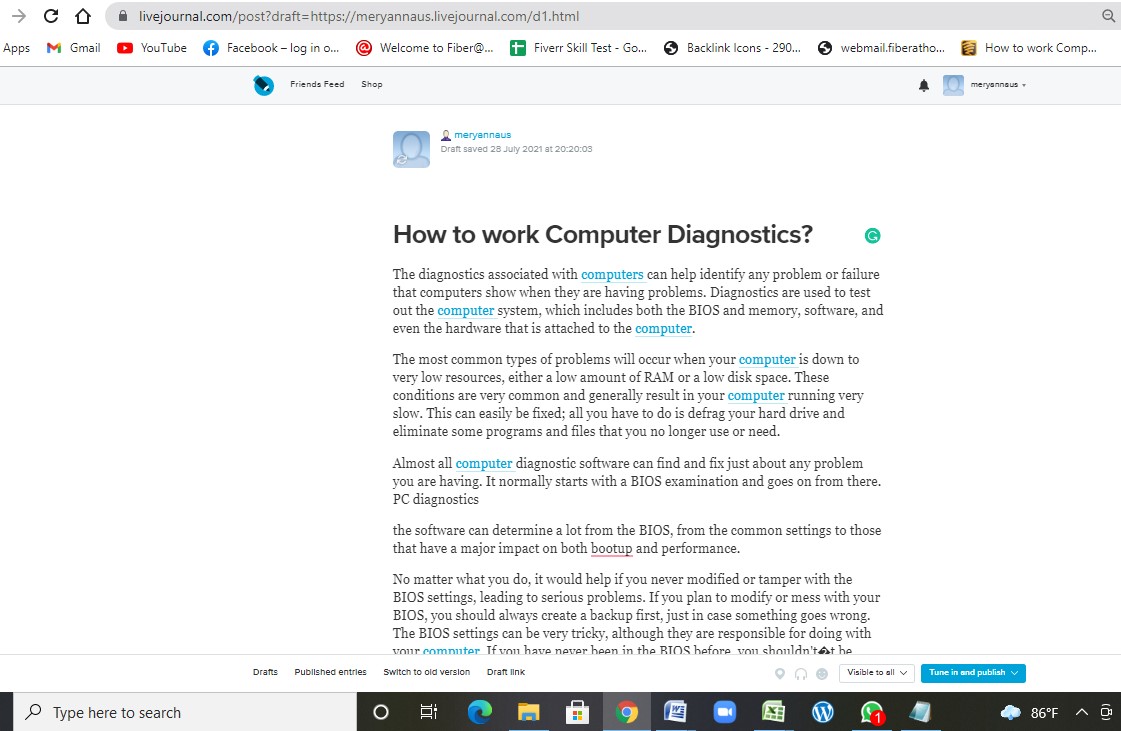The width and height of the screenshot is (1121, 731).
Task: Open WordPress app from the taskbar
Action: coord(822,712)
